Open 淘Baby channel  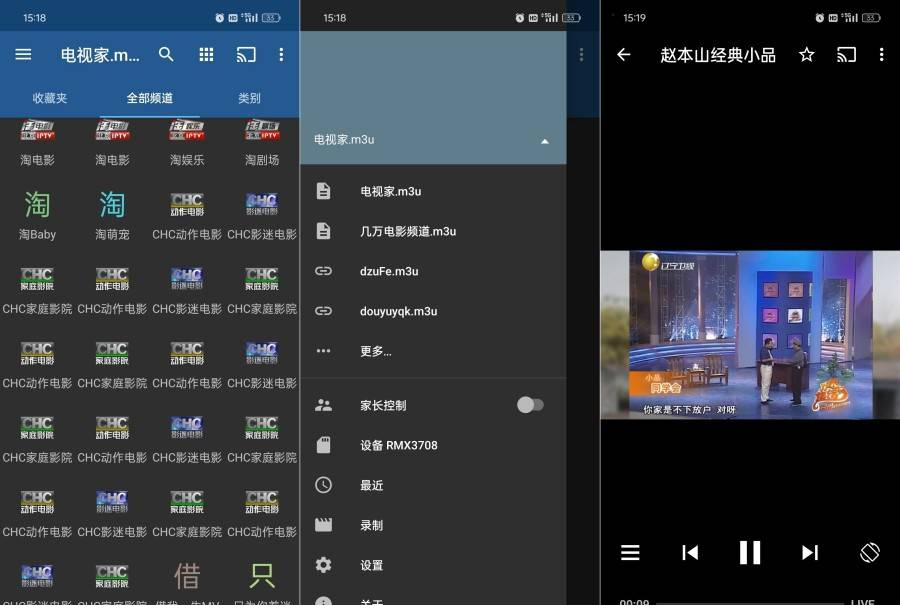37,216
